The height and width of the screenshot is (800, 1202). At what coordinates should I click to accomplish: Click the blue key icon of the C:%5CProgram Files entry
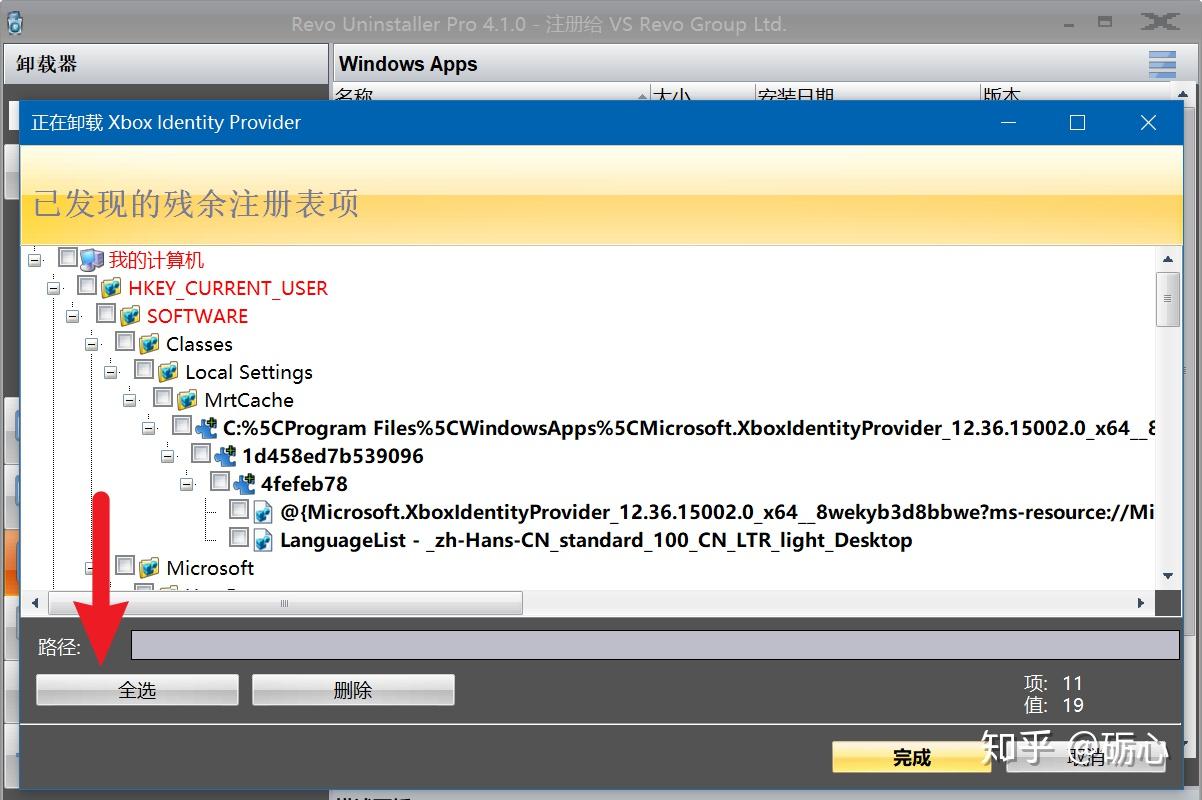click(206, 428)
